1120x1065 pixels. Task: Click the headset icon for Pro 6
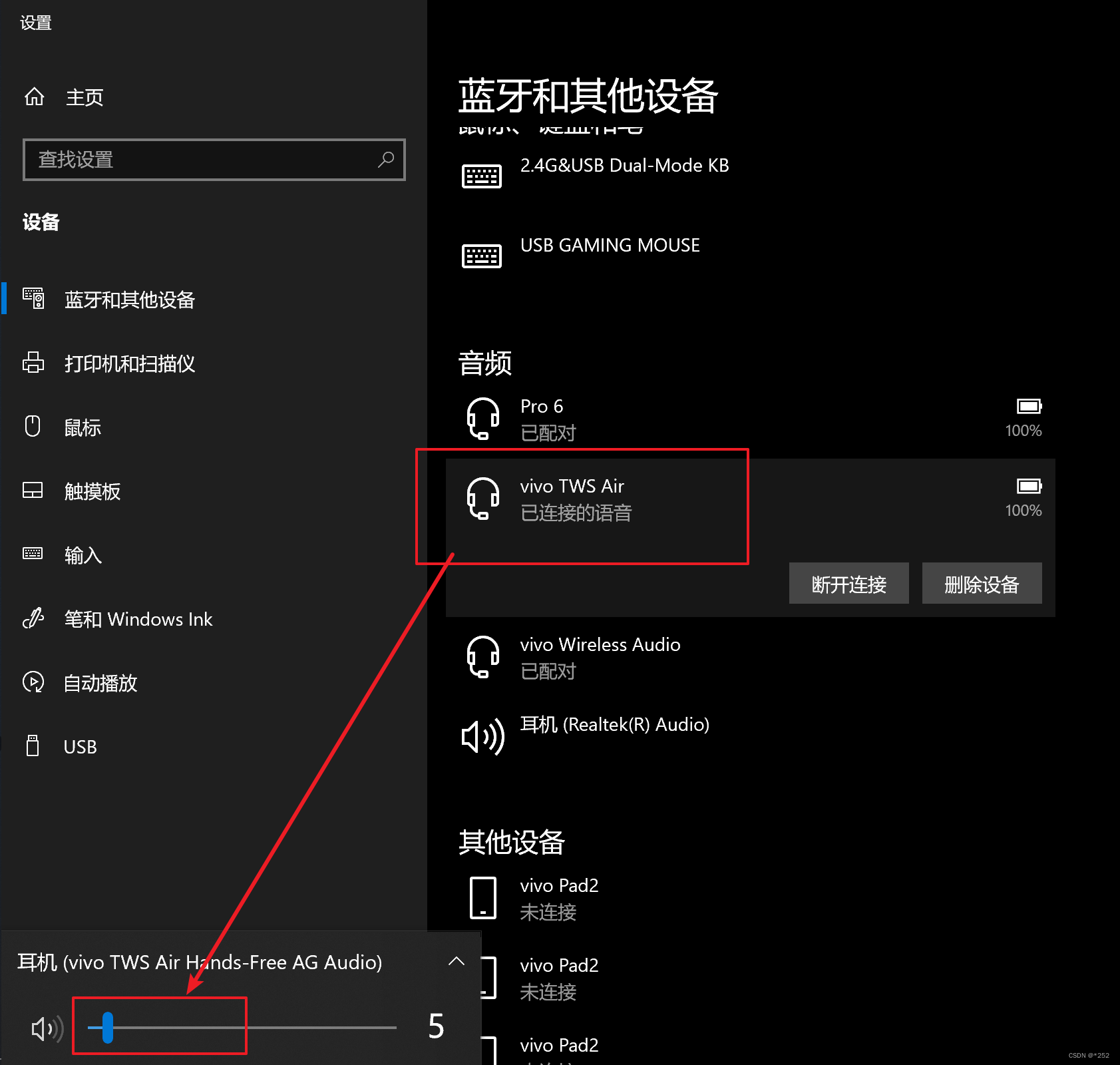pos(483,419)
